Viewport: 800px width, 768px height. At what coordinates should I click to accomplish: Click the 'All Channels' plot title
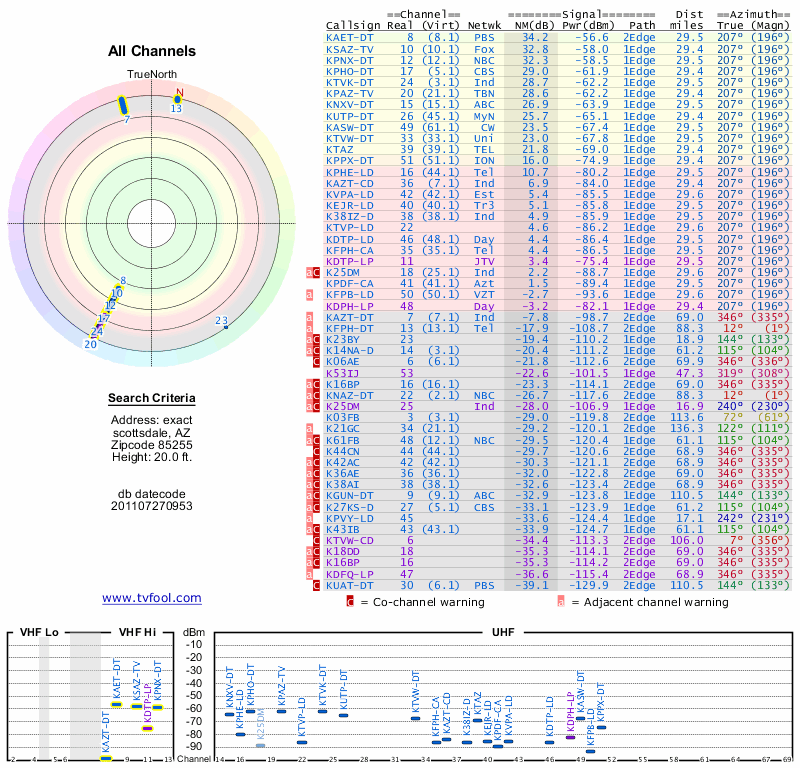point(152,51)
